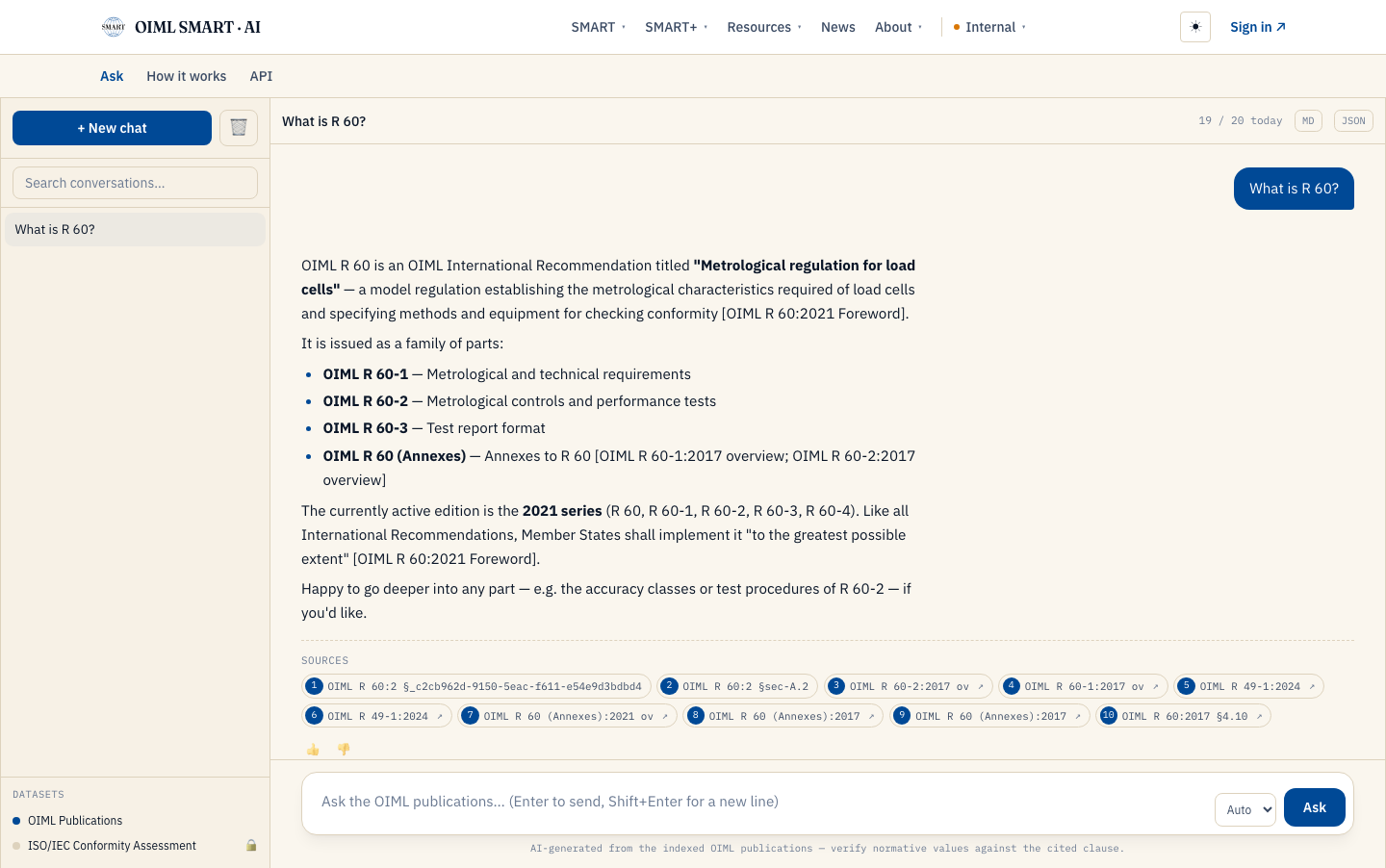
Task: Open source 3 OIML R 60-2:2017 ov
Action: (908, 686)
